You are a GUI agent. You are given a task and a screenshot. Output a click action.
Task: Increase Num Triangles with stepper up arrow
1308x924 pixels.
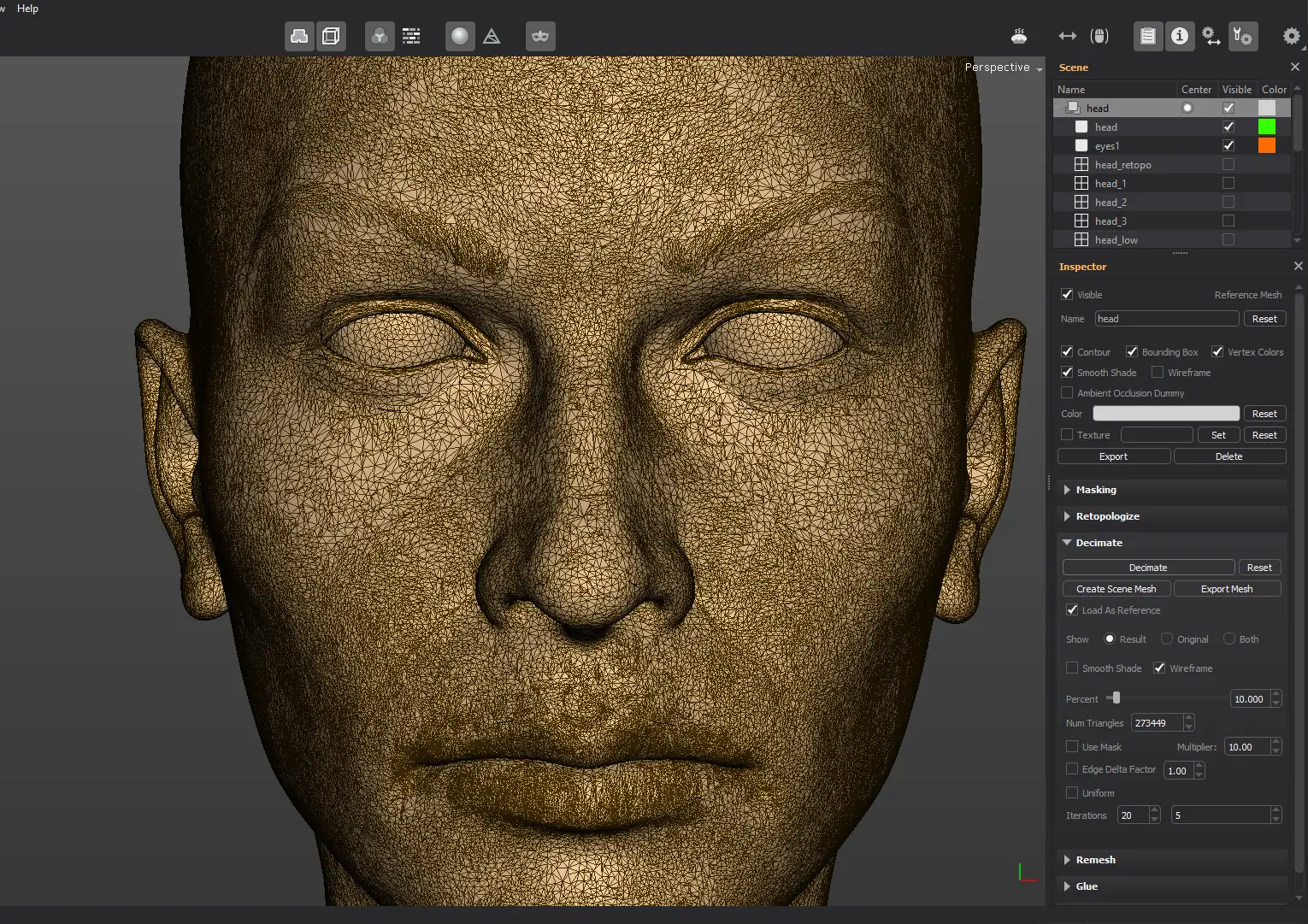[1189, 719]
